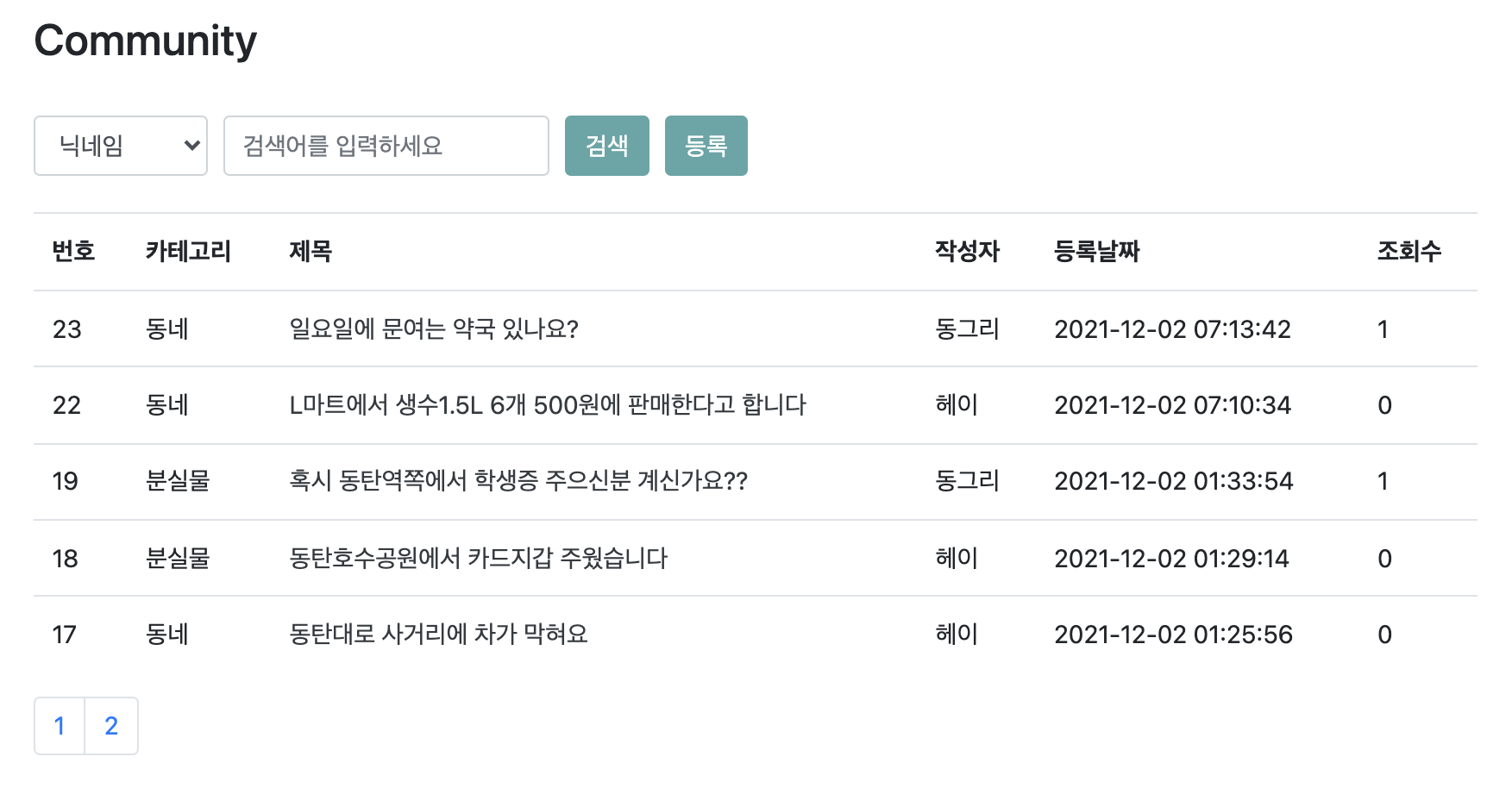Click the 카테고리 column header

point(188,251)
